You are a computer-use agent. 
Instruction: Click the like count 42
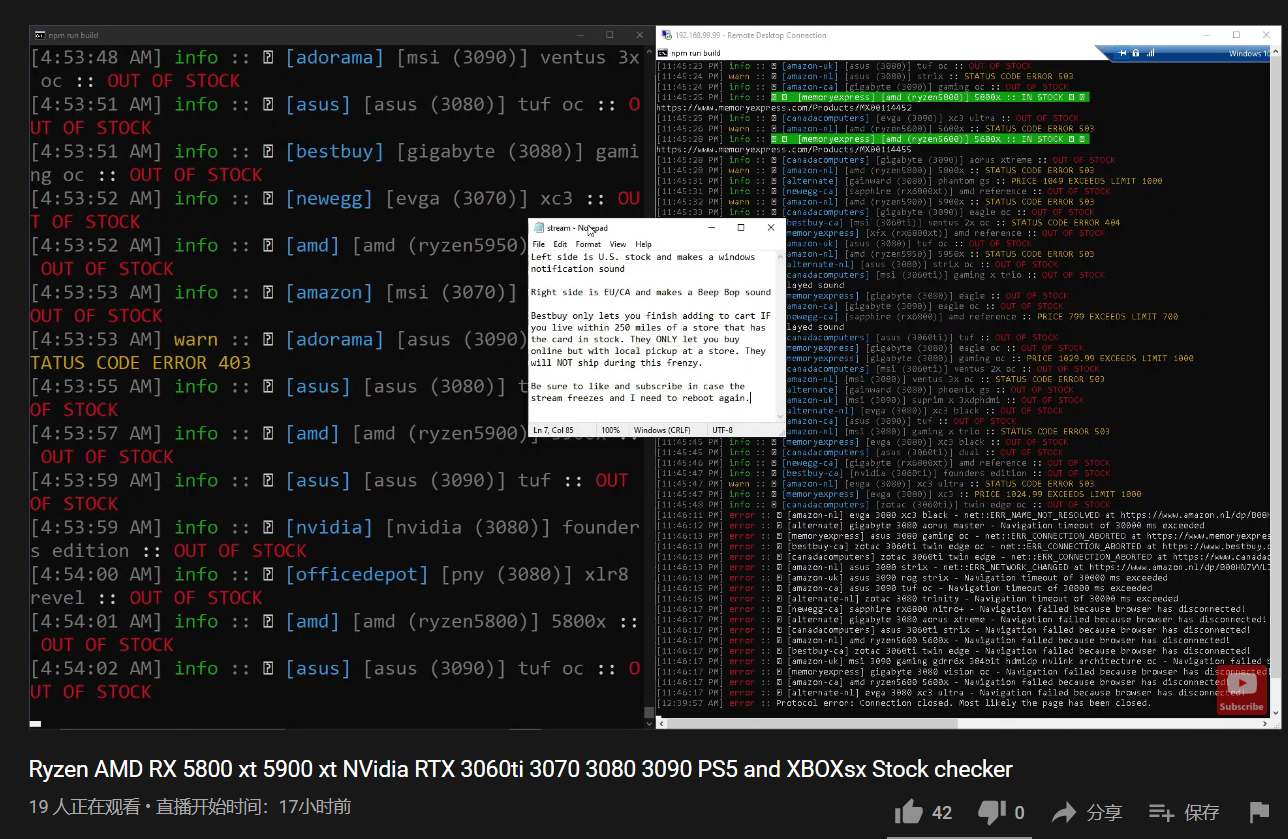[942, 813]
